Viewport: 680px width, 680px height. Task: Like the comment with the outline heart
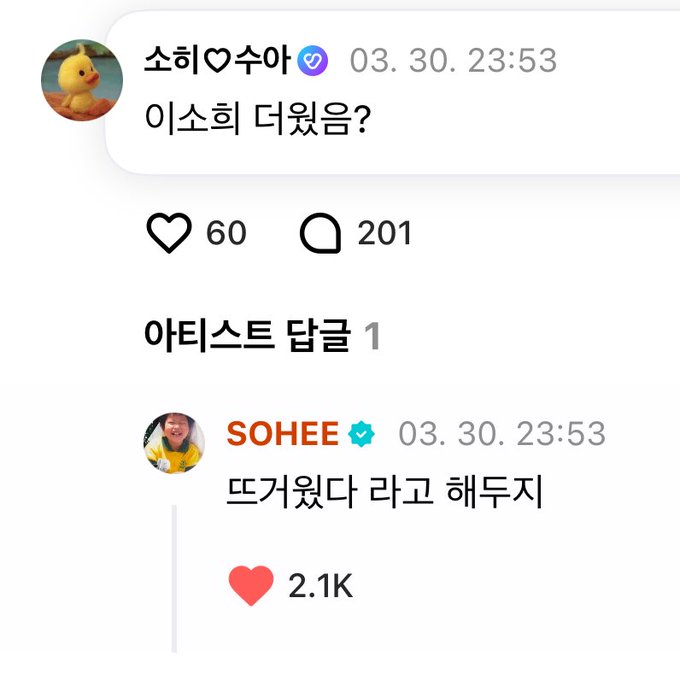click(169, 233)
